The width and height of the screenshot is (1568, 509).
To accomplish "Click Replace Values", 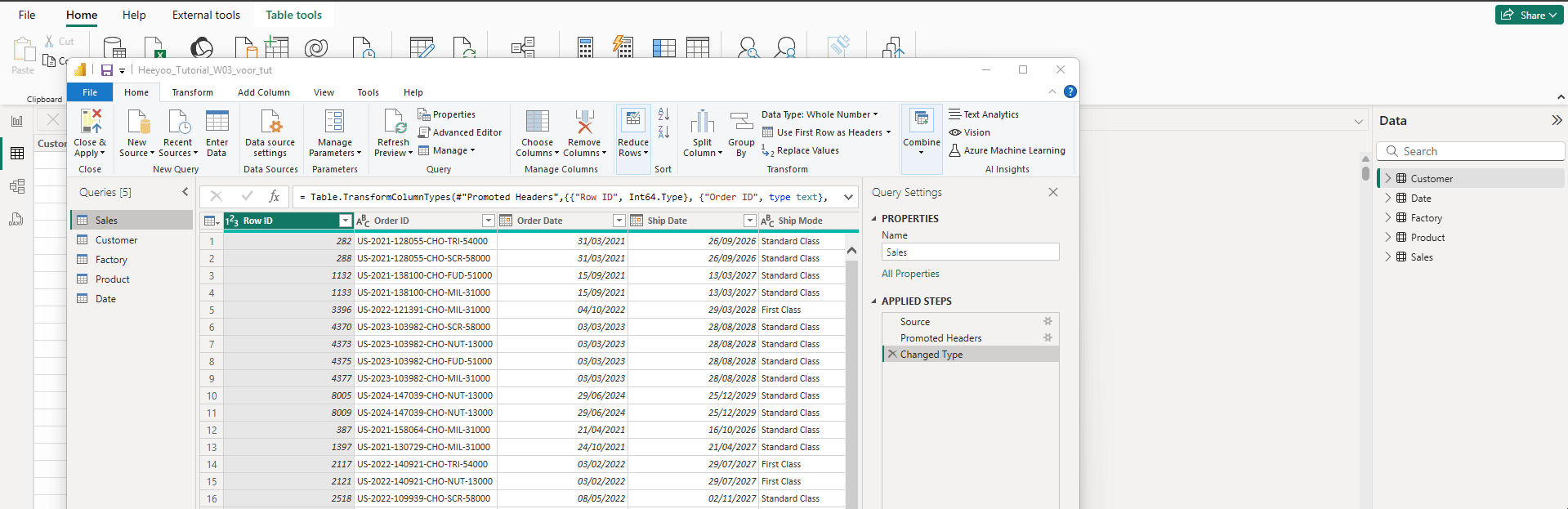I will pyautogui.click(x=800, y=150).
